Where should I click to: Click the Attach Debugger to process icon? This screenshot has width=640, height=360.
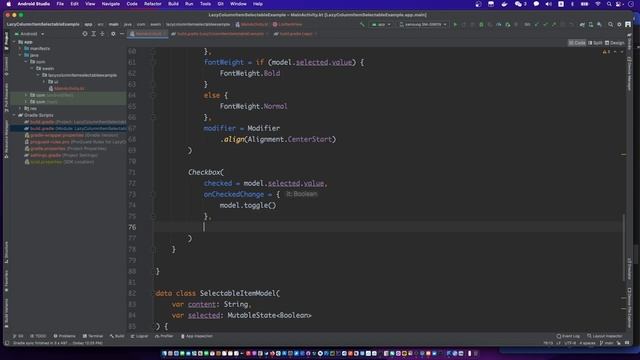point(507,24)
